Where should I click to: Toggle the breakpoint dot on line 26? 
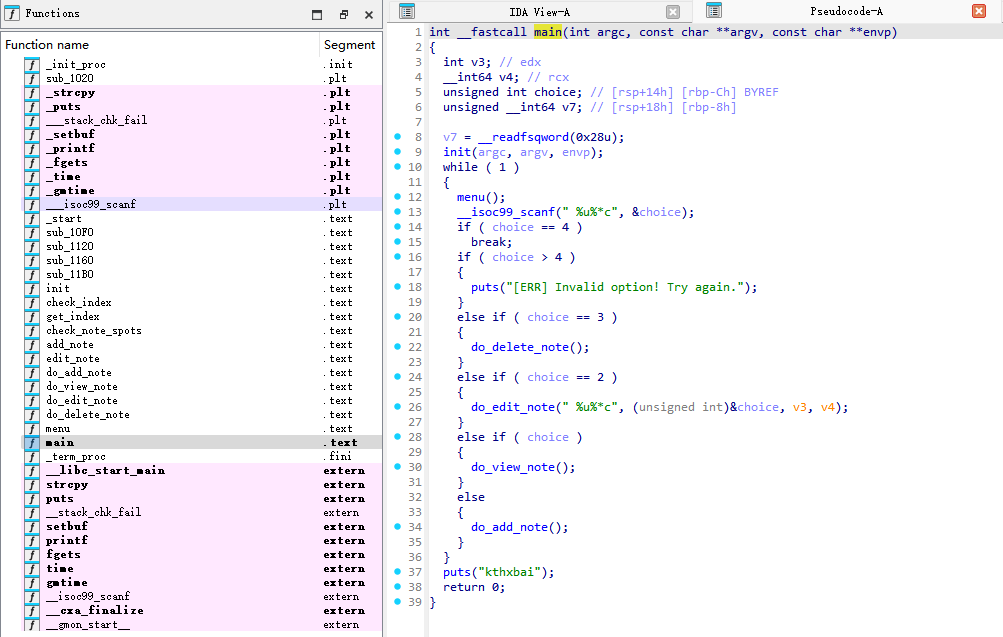(x=396, y=407)
